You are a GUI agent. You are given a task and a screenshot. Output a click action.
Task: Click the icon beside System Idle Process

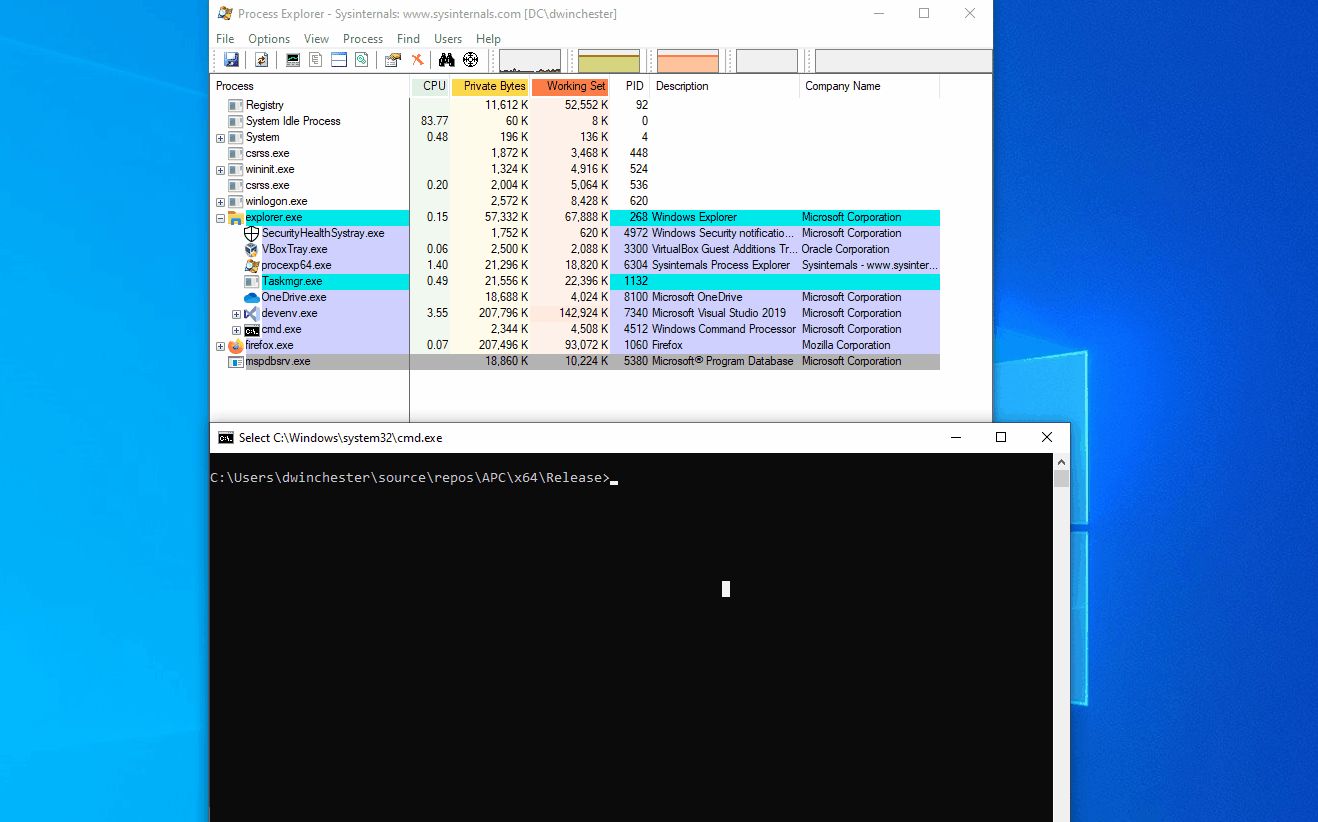[236, 121]
